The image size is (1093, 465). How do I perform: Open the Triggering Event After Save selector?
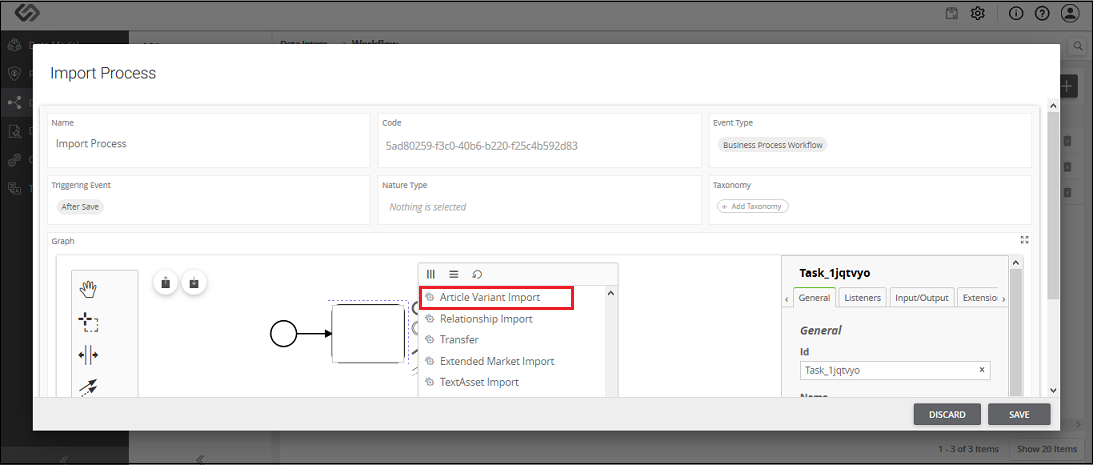(80, 207)
